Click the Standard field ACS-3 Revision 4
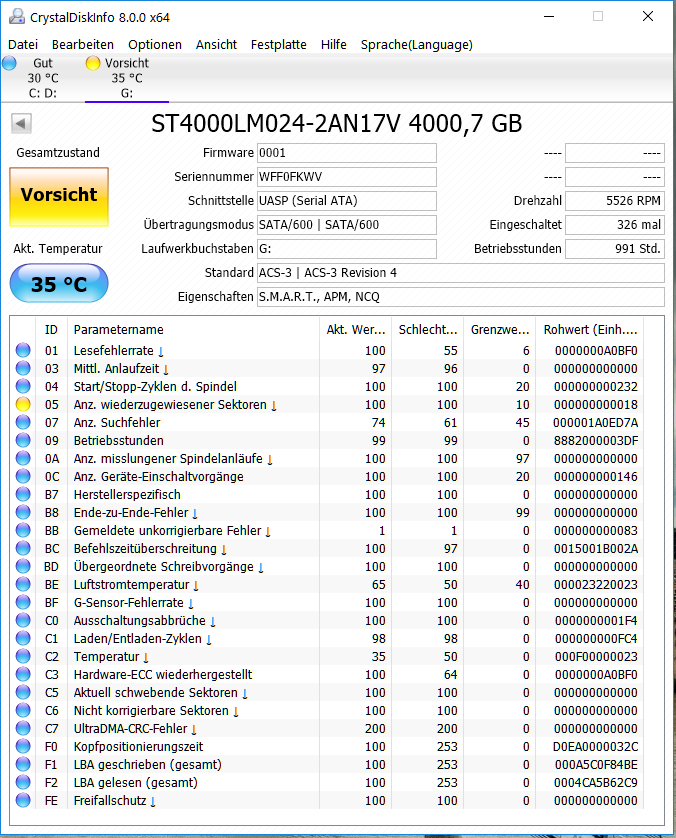This screenshot has width=676, height=838. pos(461,273)
